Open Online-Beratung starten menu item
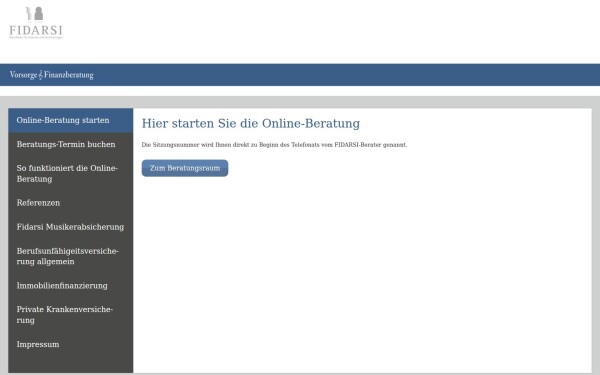The width and height of the screenshot is (600, 375). pos(70,120)
